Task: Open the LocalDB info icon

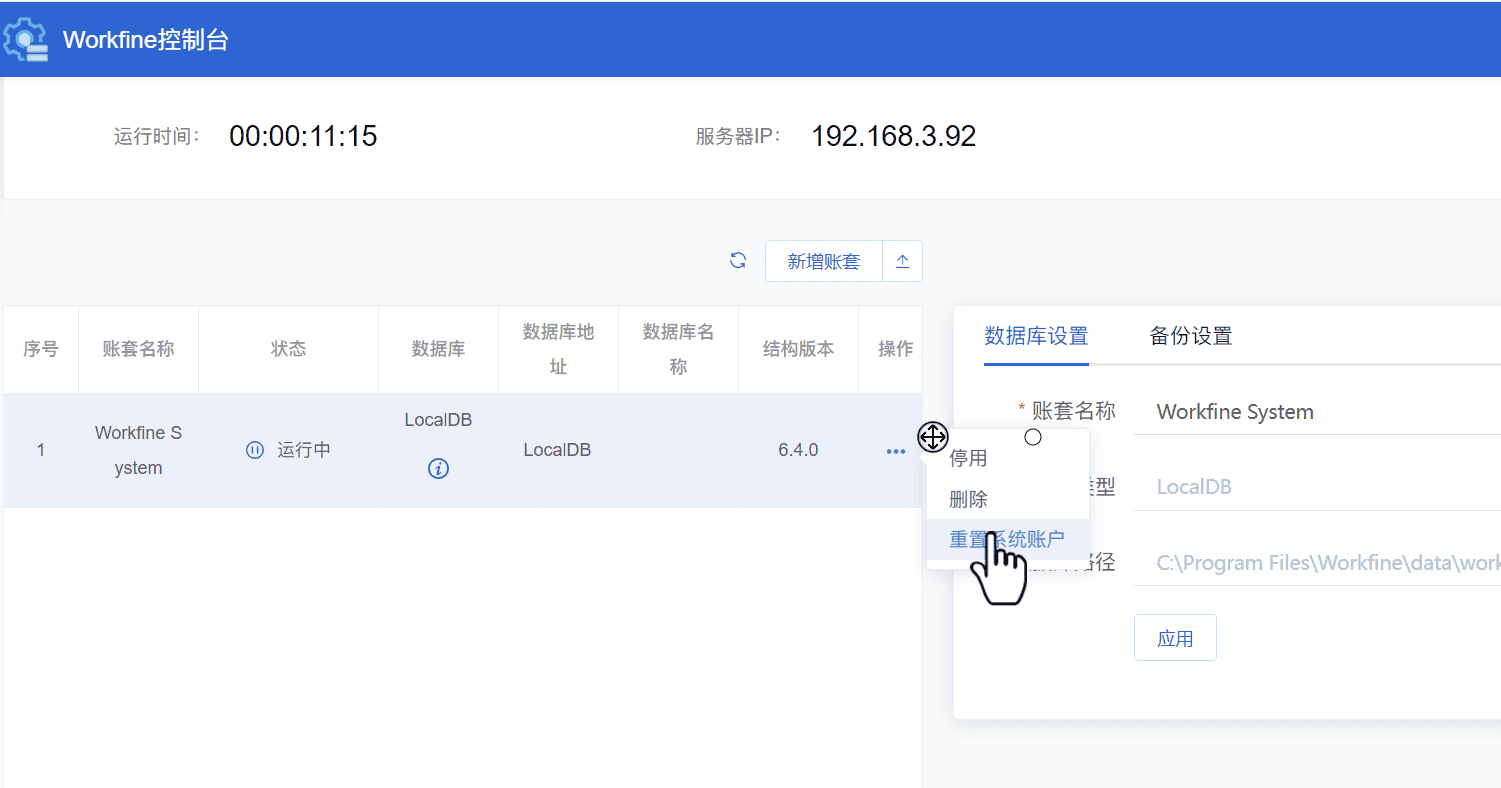Action: pyautogui.click(x=438, y=468)
